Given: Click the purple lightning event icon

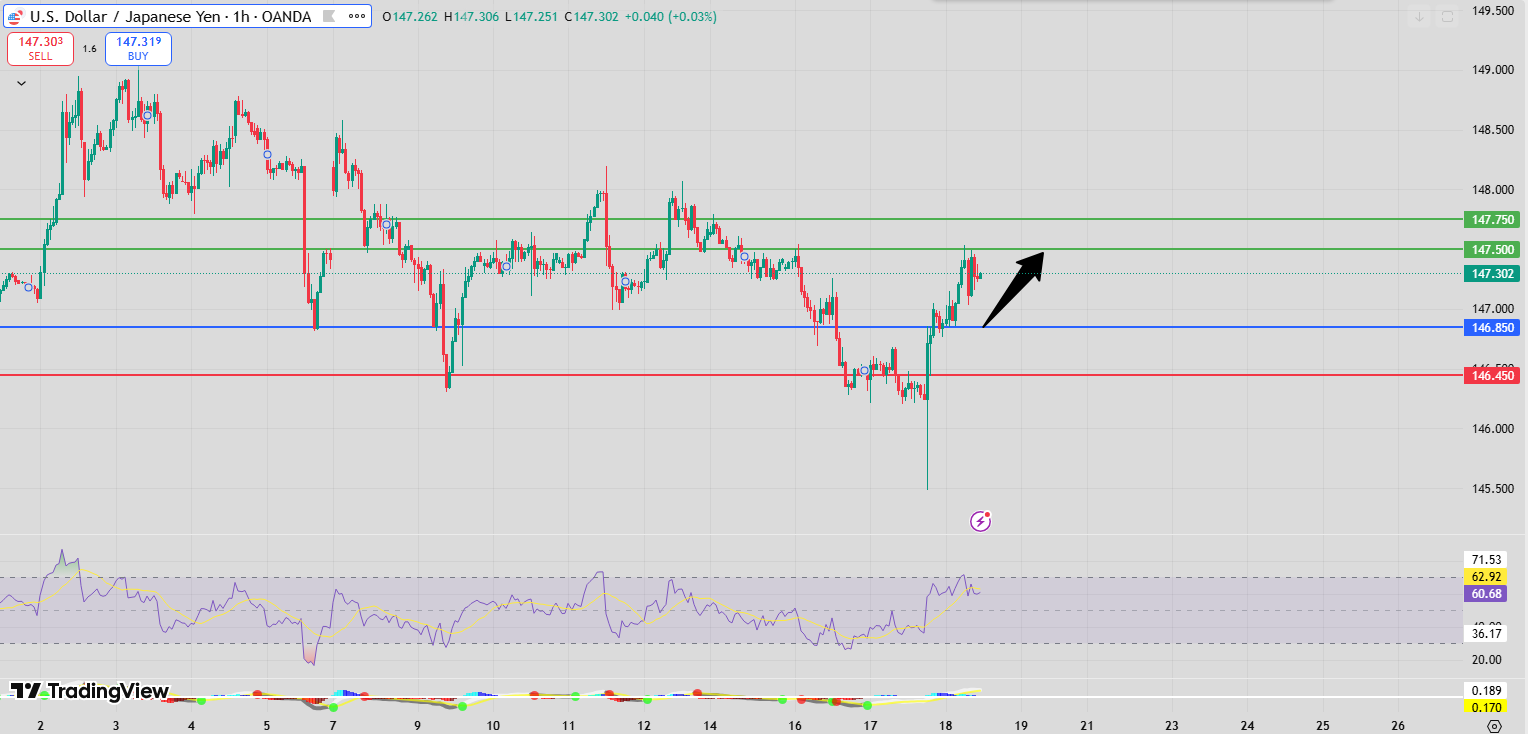Looking at the screenshot, I should 981,521.
